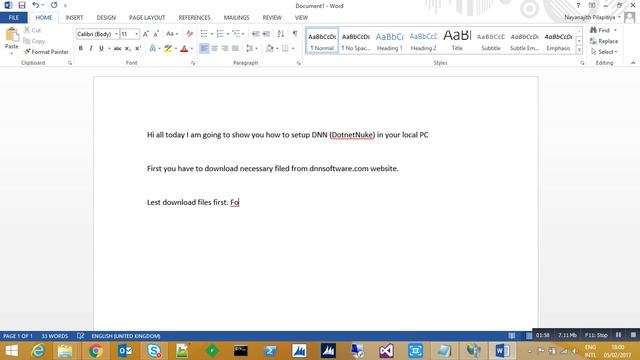Open Internet Explorer from taskbar
640x360 pixels.
point(38,351)
